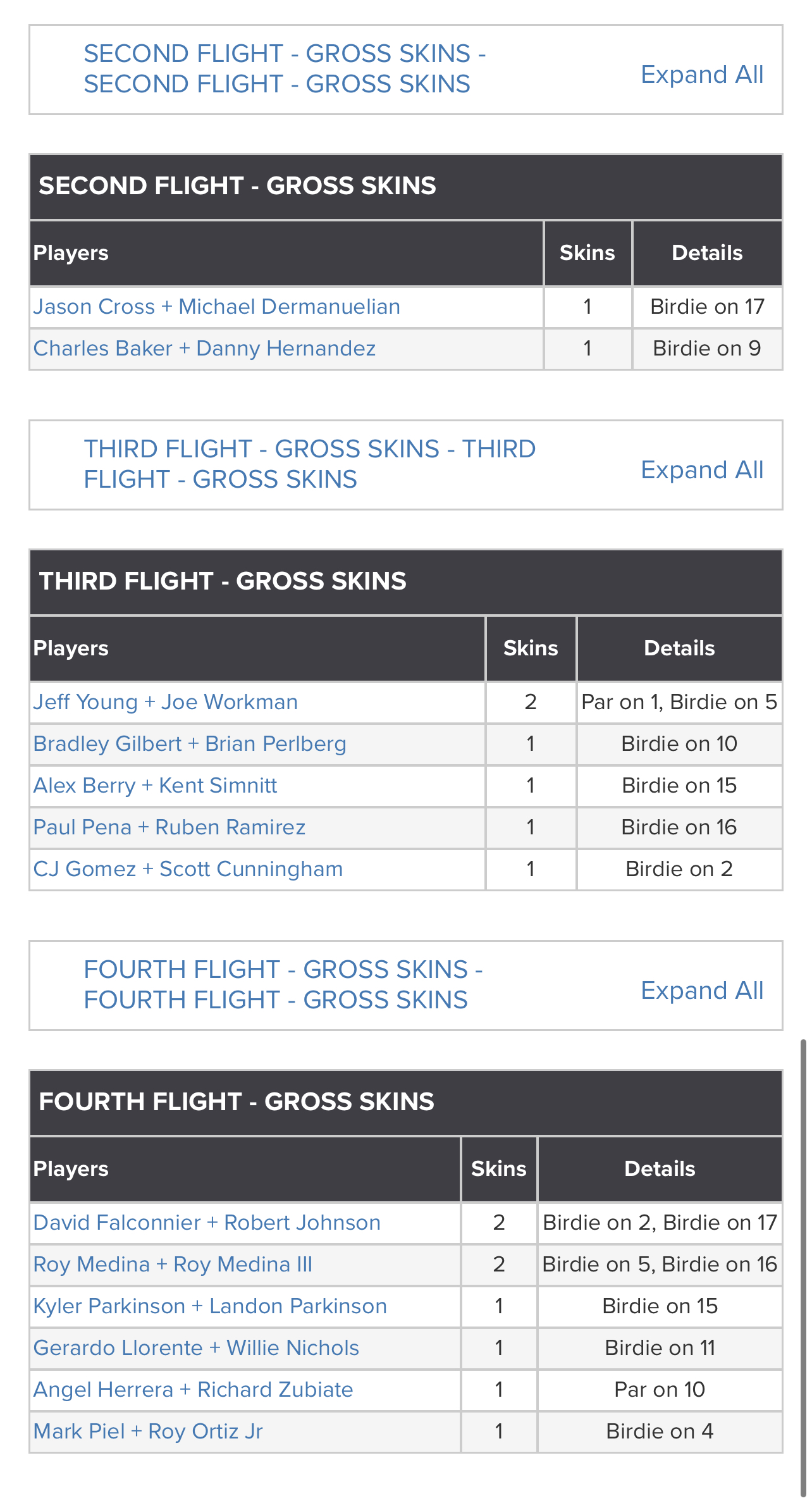Open Alex Berry + Kent Simnitt team

pos(156,786)
